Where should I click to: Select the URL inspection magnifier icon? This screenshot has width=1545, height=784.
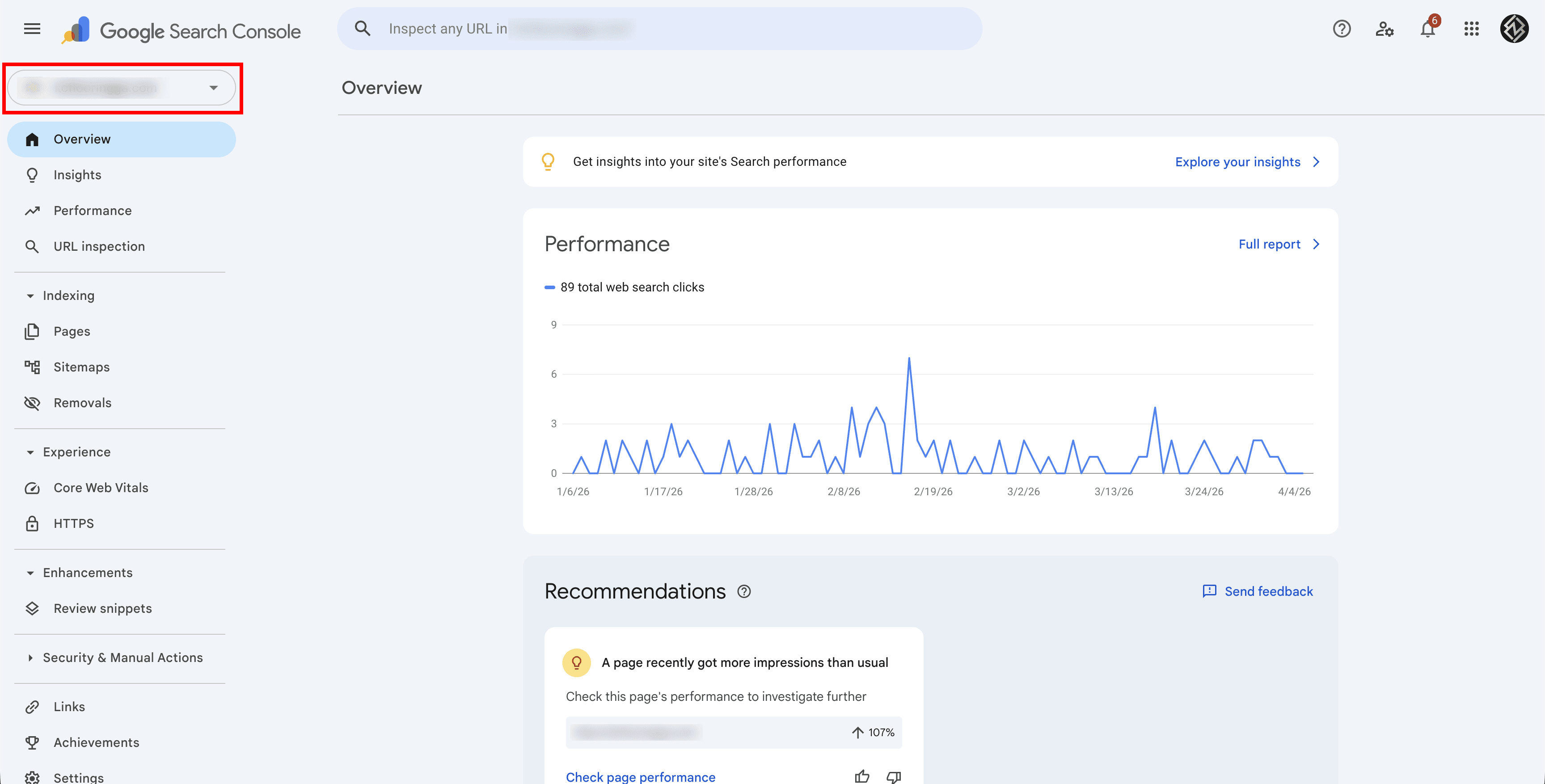click(32, 246)
